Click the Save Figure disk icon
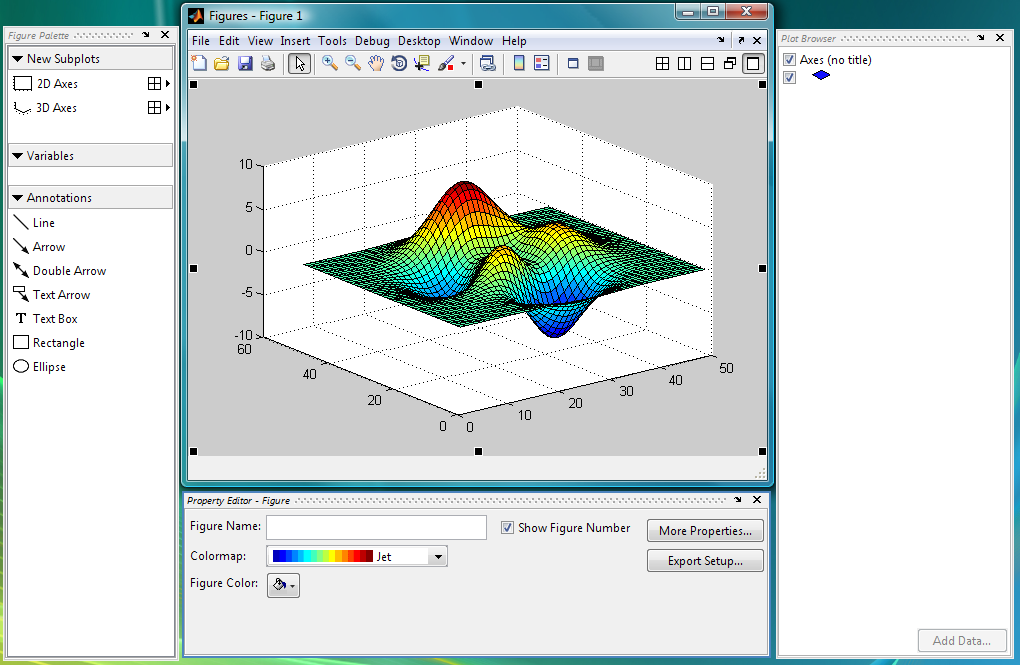This screenshot has width=1020, height=665. click(245, 64)
